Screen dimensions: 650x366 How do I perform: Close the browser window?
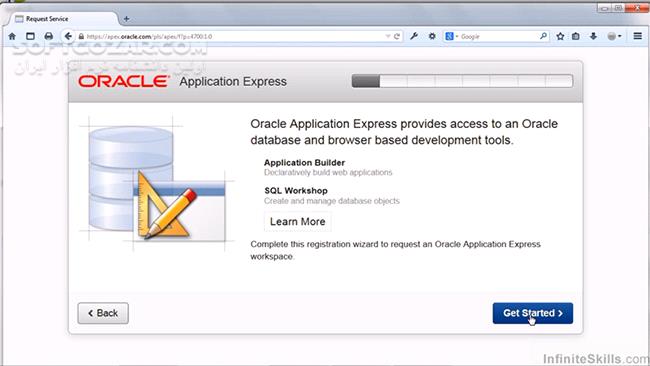[x=638, y=8]
